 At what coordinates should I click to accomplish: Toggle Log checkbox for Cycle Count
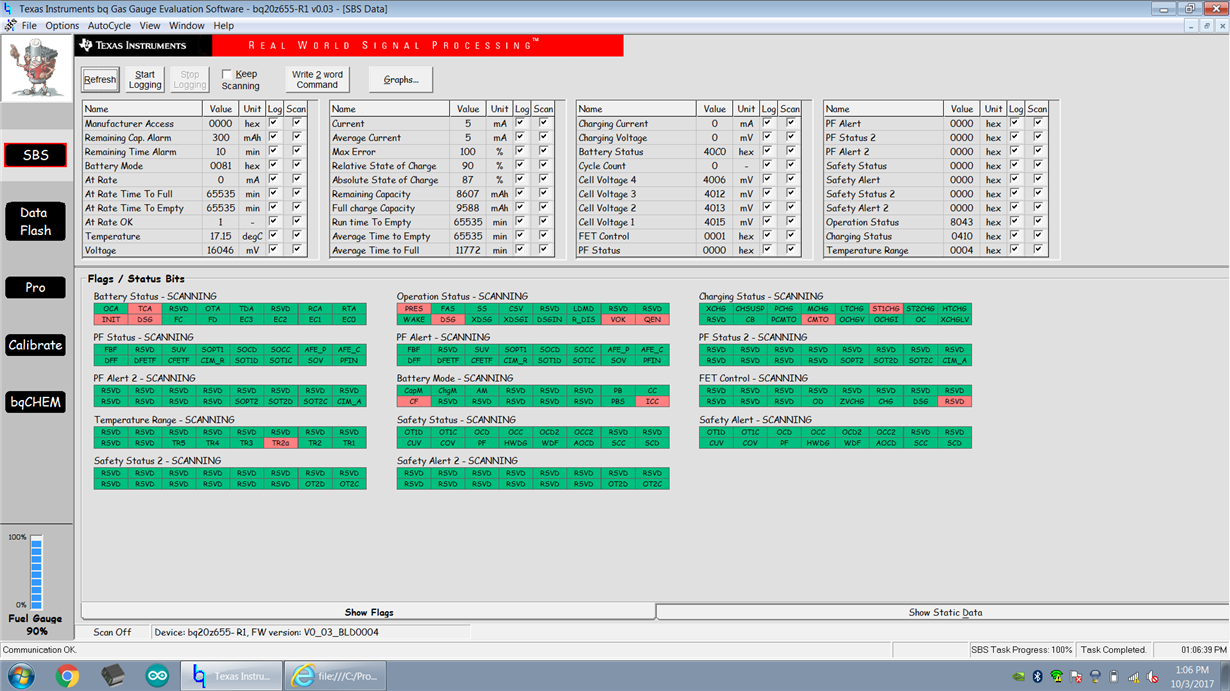768,165
